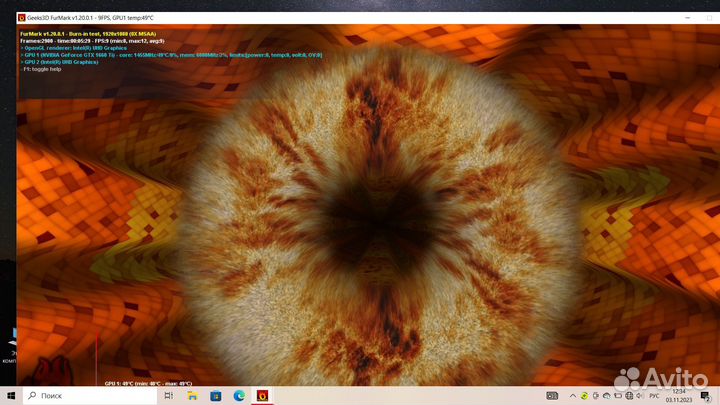Check the battery status tray icon

618,396
